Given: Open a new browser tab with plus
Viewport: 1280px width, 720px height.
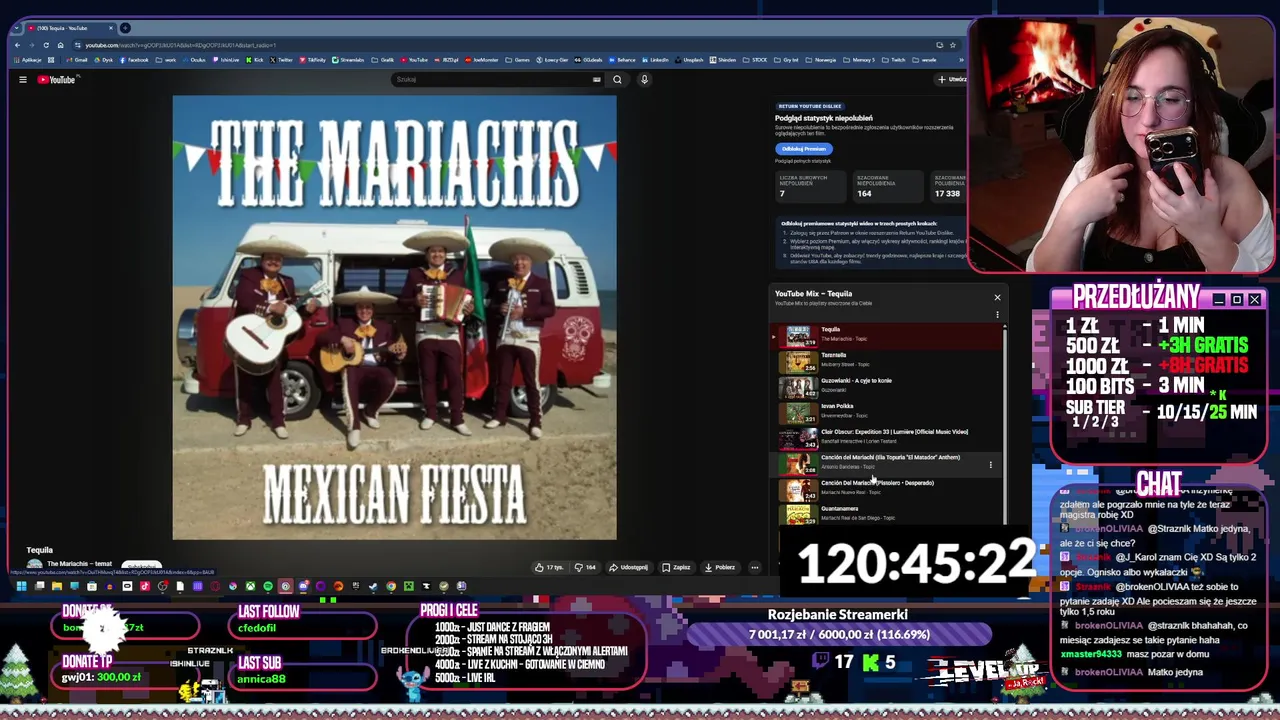Looking at the screenshot, I should click(x=125, y=28).
